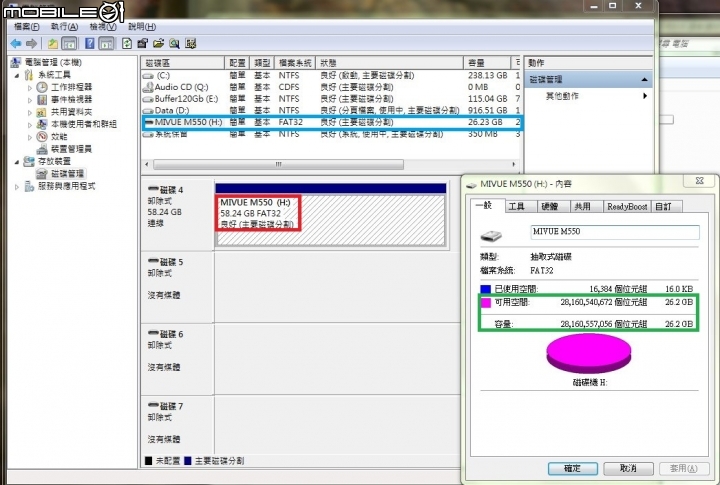Switch to the ReadyBoost tab
This screenshot has width=720, height=485.
tap(627, 207)
